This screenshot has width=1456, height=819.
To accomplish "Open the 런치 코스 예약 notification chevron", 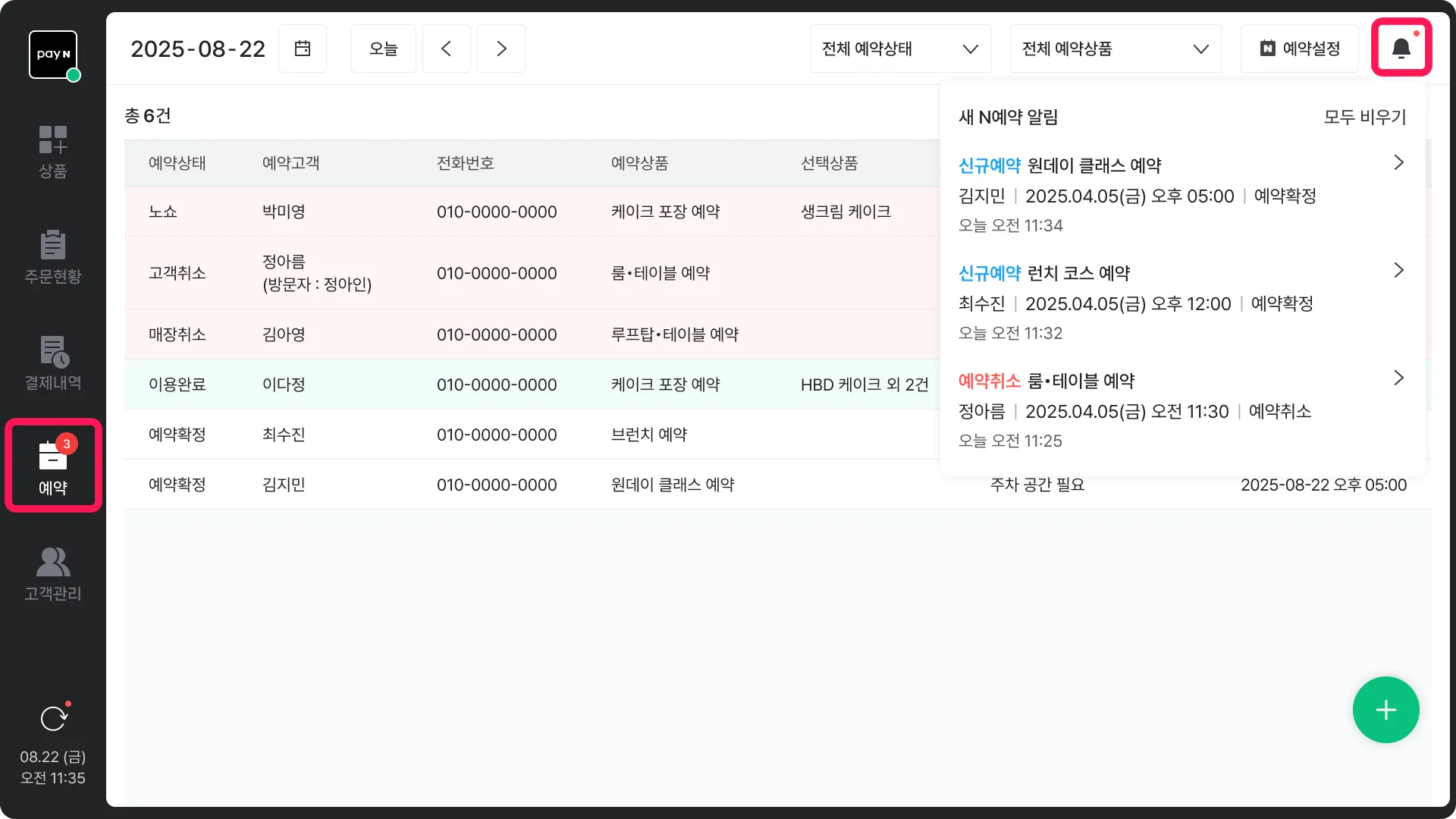I will [1398, 271].
